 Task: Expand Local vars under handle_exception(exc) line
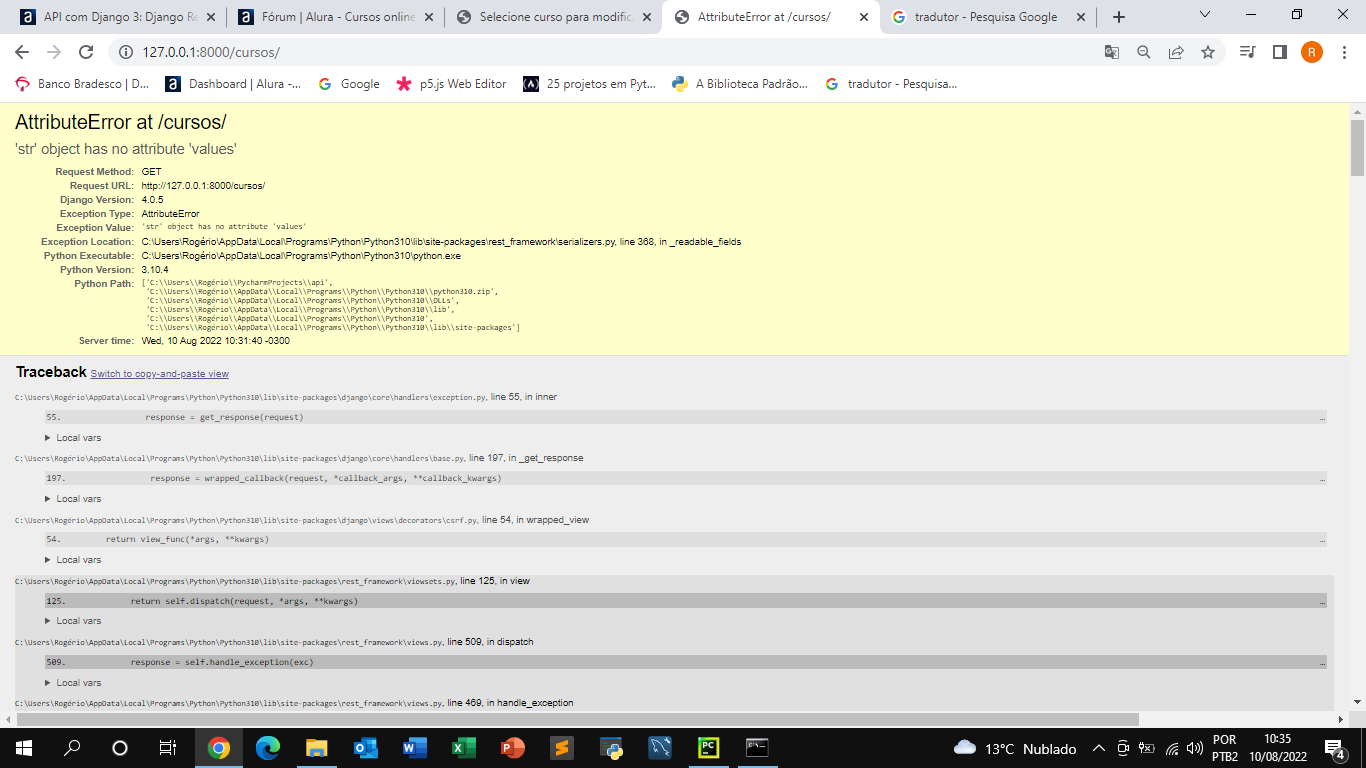point(73,683)
